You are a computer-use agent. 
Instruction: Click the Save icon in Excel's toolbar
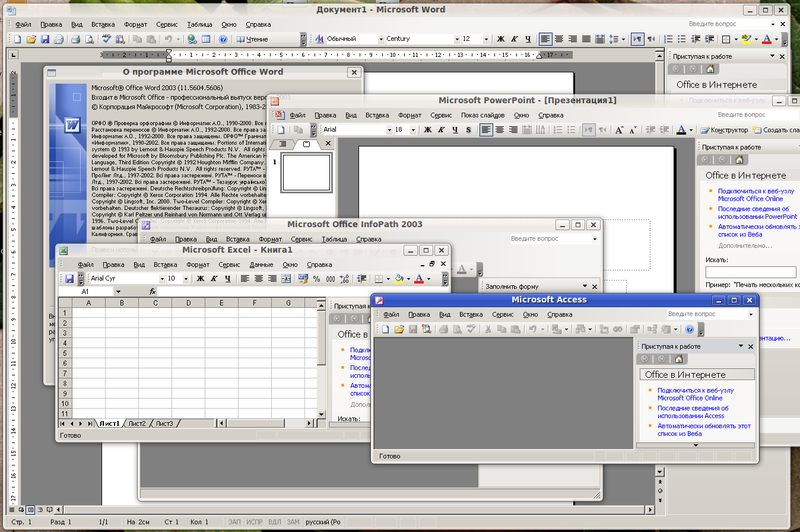[70, 279]
